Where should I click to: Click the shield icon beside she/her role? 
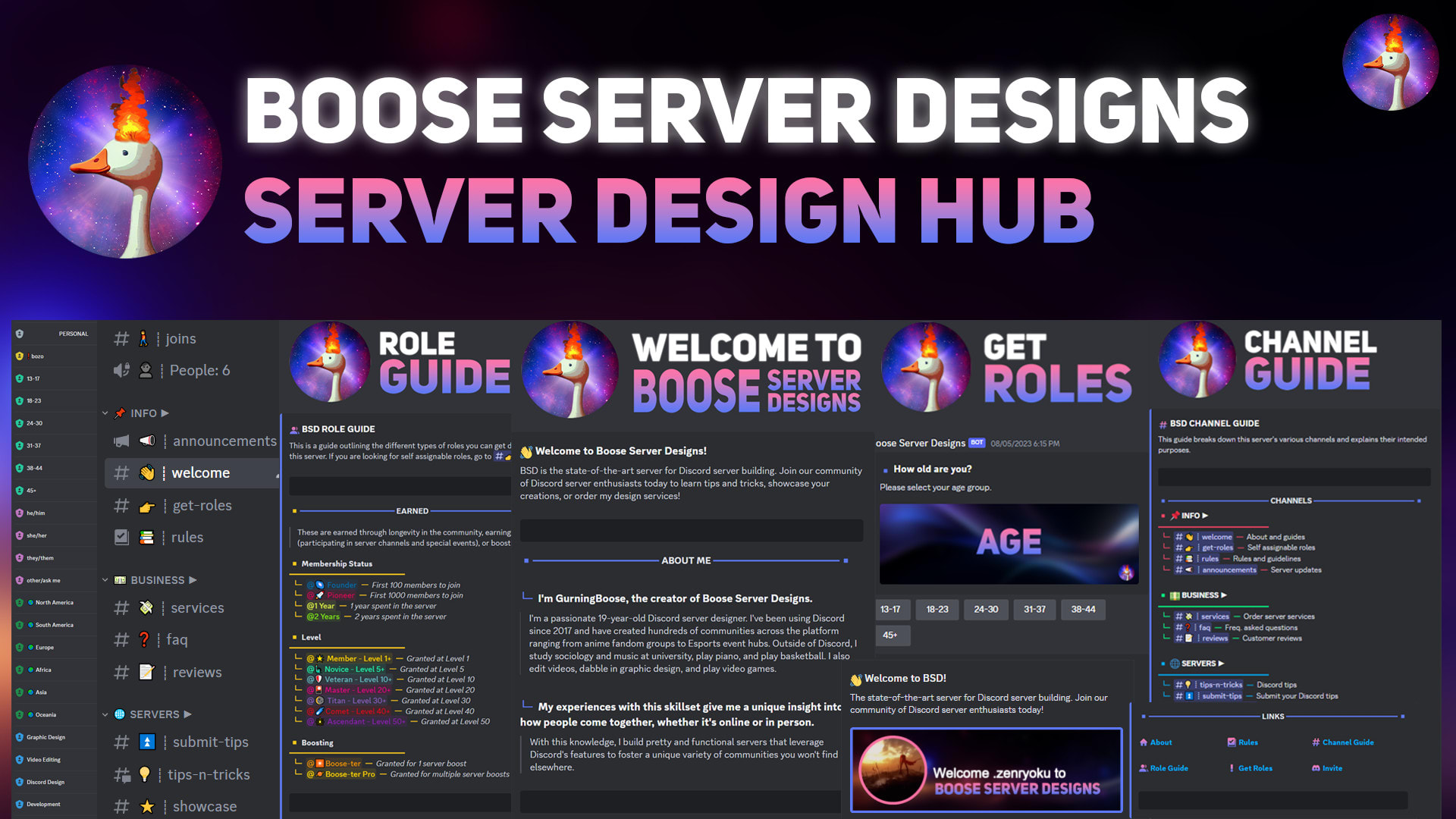(19, 535)
